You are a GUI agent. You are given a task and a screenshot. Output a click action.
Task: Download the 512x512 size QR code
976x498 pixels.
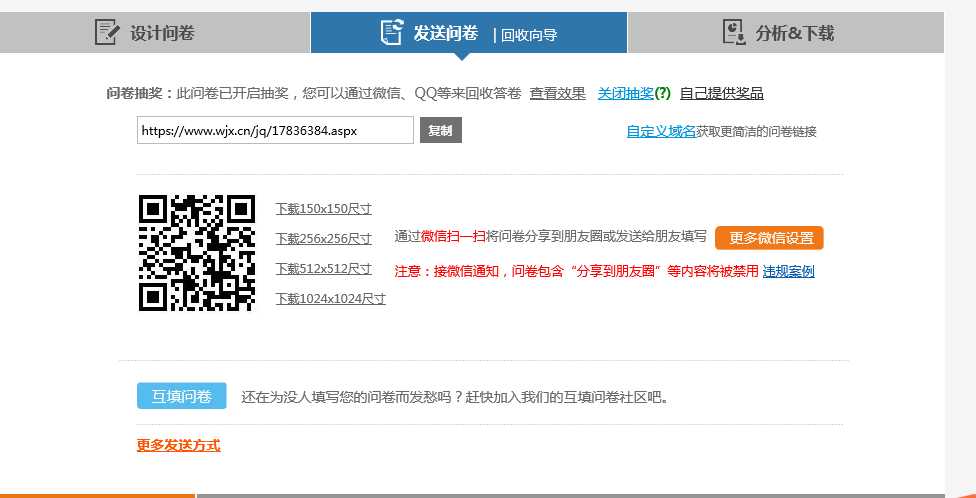[324, 268]
